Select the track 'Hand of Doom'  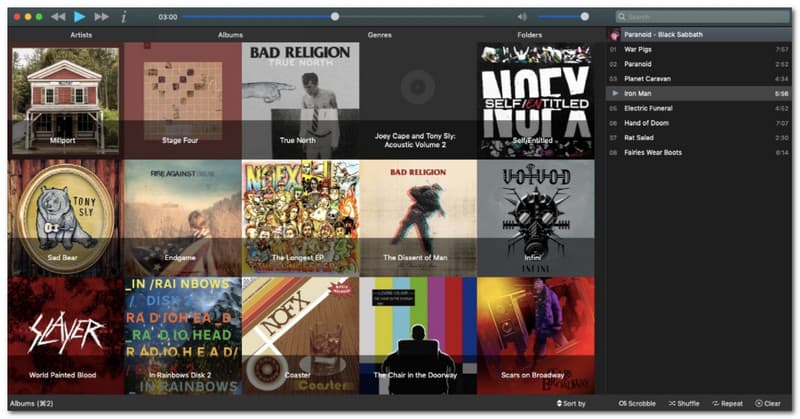pyautogui.click(x=698, y=123)
